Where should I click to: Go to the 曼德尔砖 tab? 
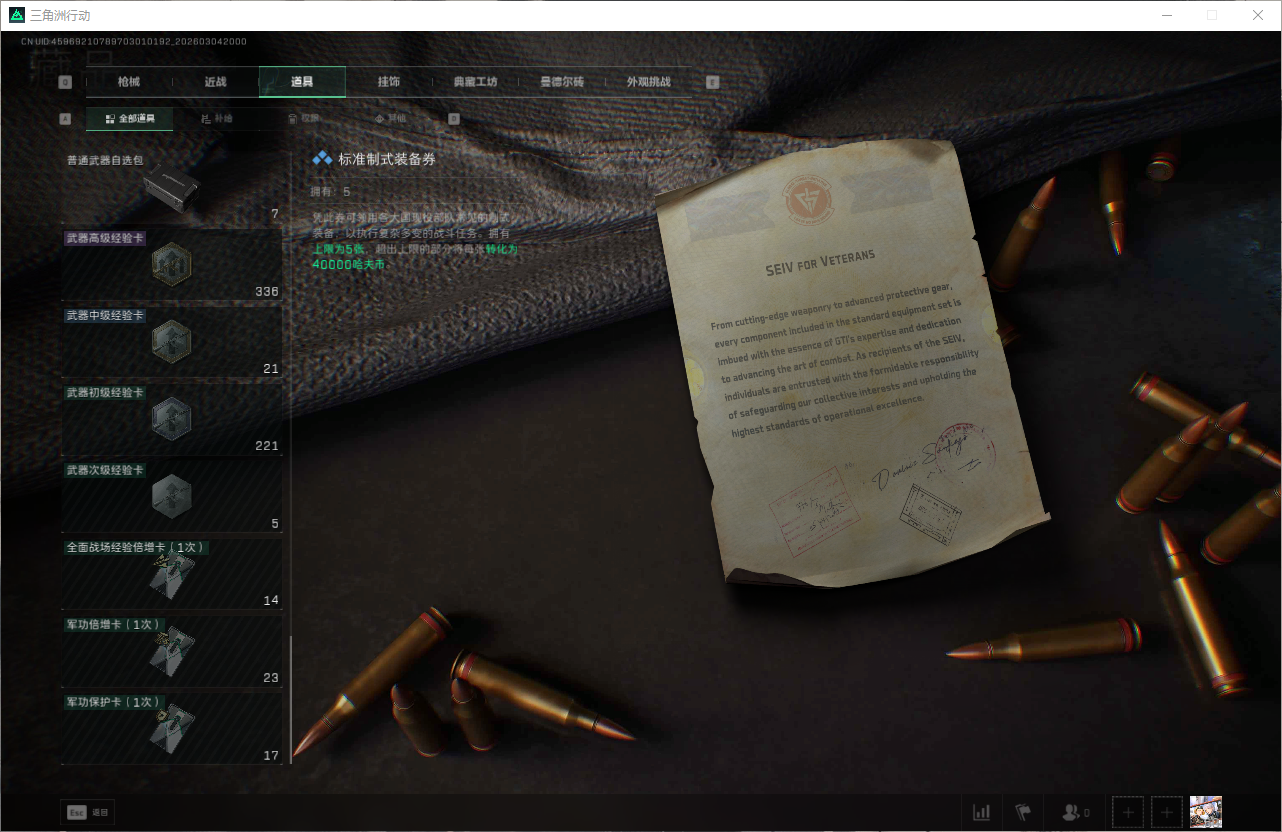[x=561, y=82]
